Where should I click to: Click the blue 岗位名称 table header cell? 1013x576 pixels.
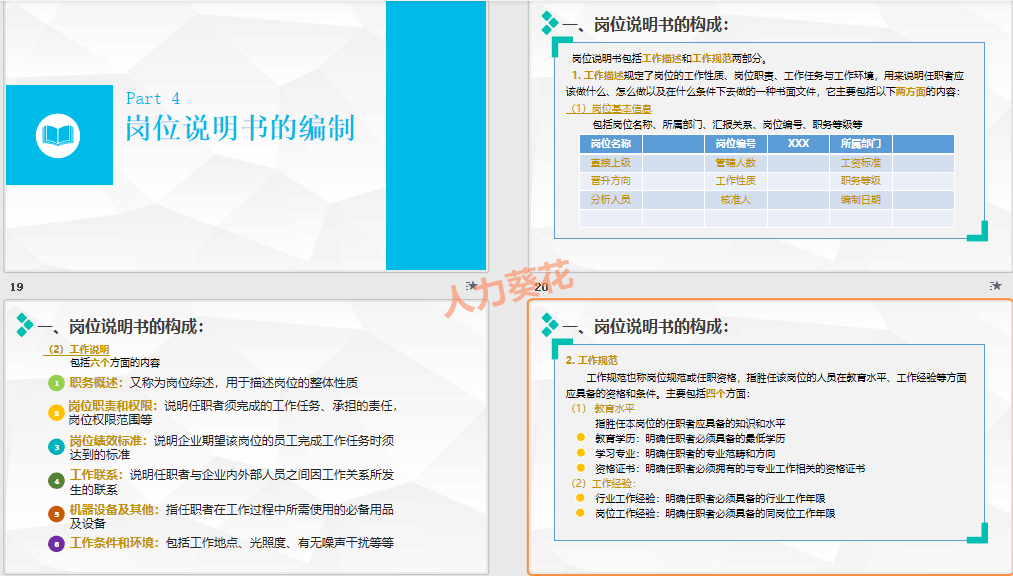pos(613,143)
